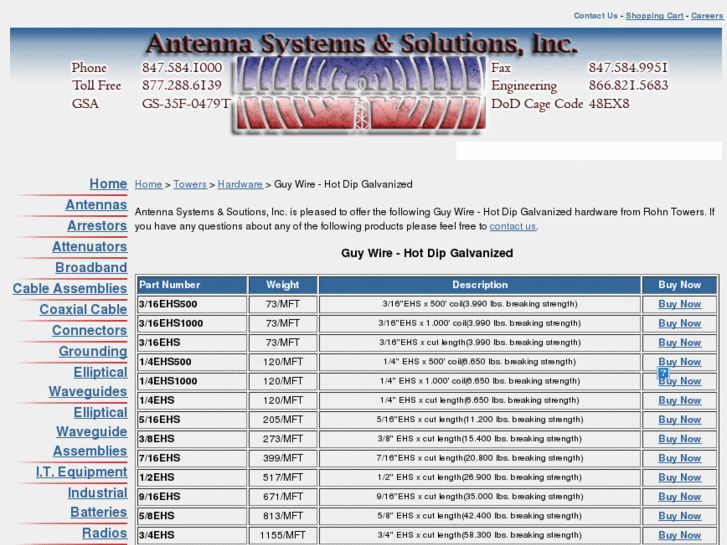The image size is (727, 545).
Task: Open the Radios sidebar category
Action: (x=104, y=533)
